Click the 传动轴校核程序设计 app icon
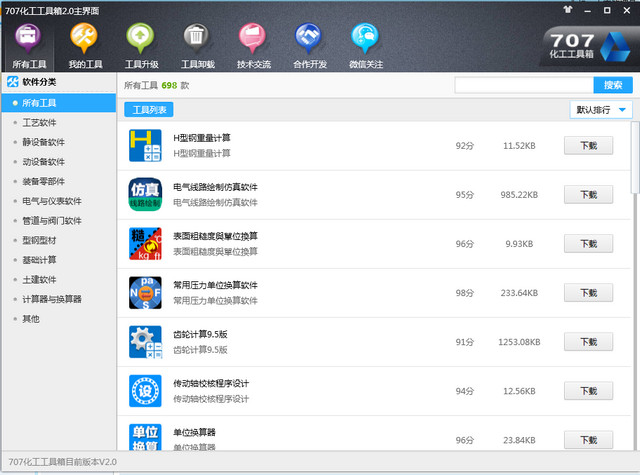This screenshot has height=475, width=640. point(145,391)
